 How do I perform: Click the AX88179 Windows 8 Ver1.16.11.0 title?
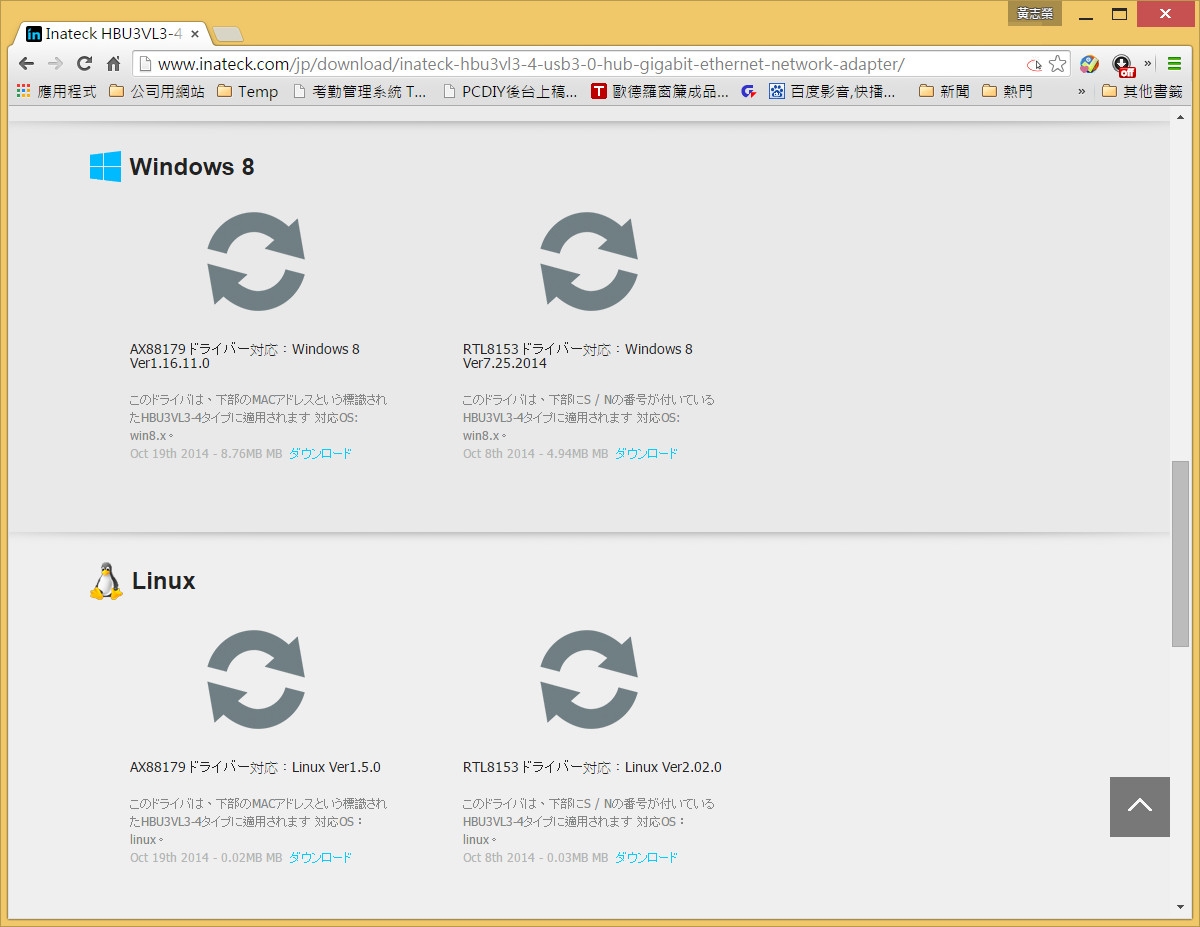(245, 356)
